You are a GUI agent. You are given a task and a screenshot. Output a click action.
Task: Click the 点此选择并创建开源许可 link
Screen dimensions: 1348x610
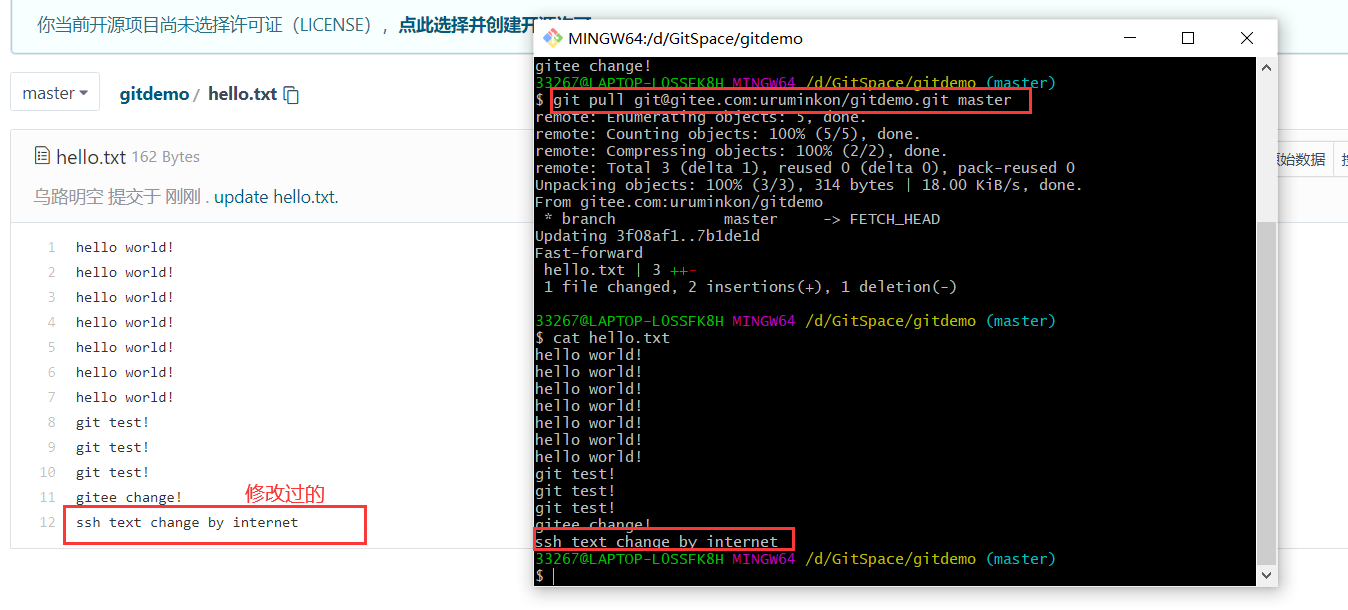[x=494, y=25]
